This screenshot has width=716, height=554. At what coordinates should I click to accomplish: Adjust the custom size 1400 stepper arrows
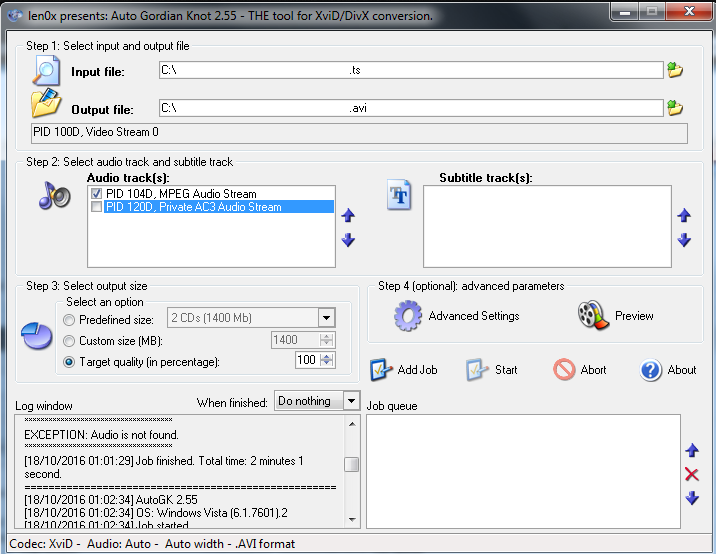[x=326, y=340]
